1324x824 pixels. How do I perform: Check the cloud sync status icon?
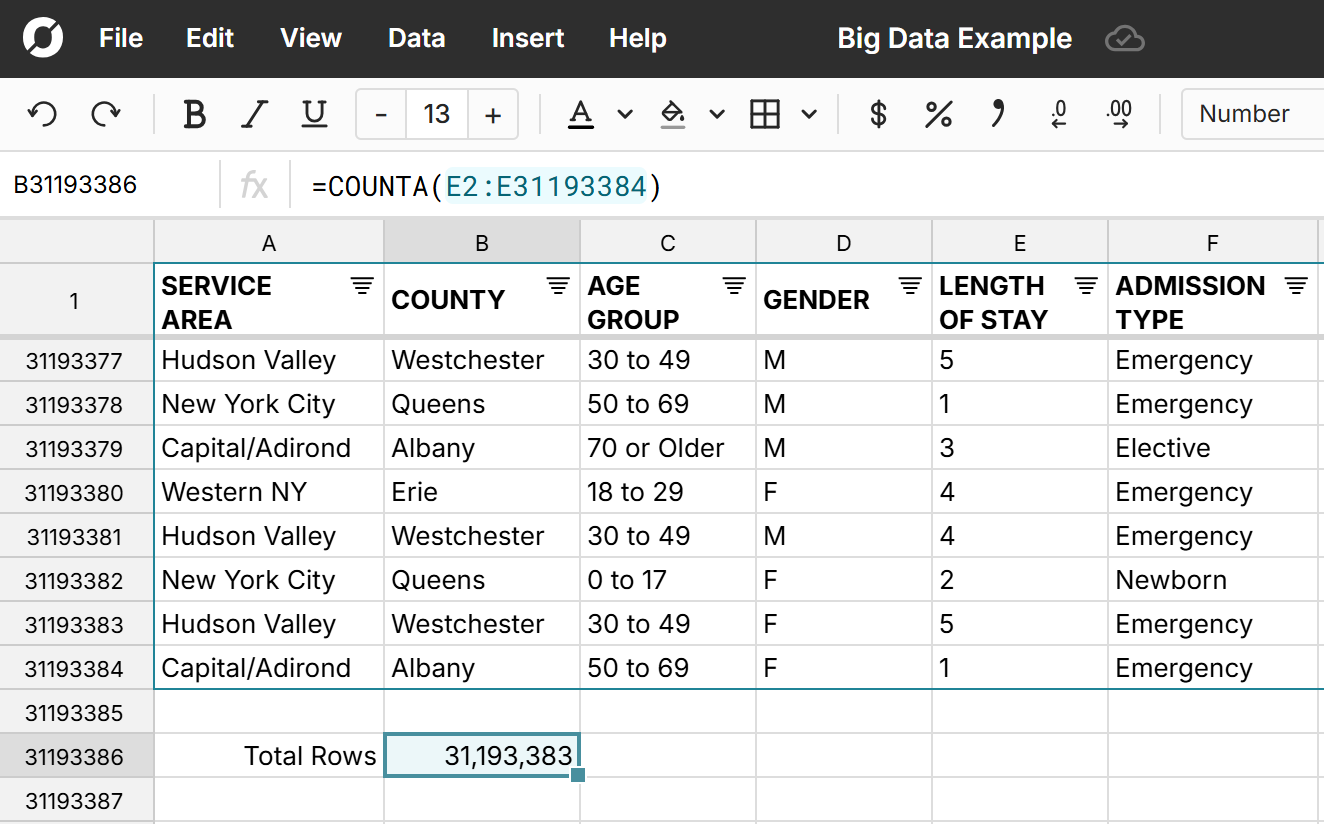(1125, 39)
